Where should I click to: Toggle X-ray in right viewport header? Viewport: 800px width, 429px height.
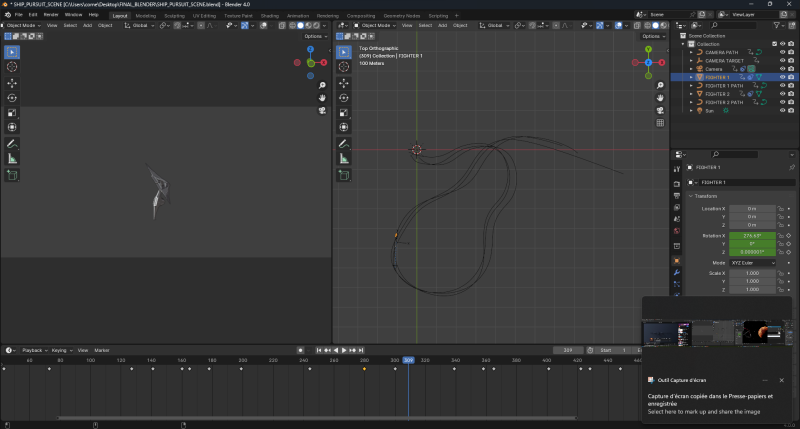click(x=637, y=26)
